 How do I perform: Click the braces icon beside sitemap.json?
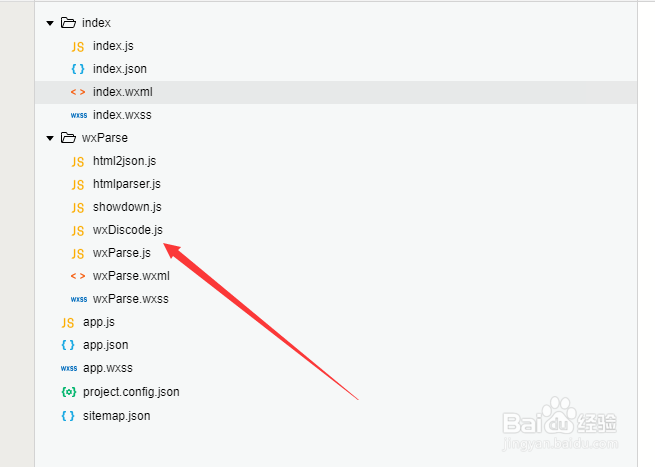(68, 416)
